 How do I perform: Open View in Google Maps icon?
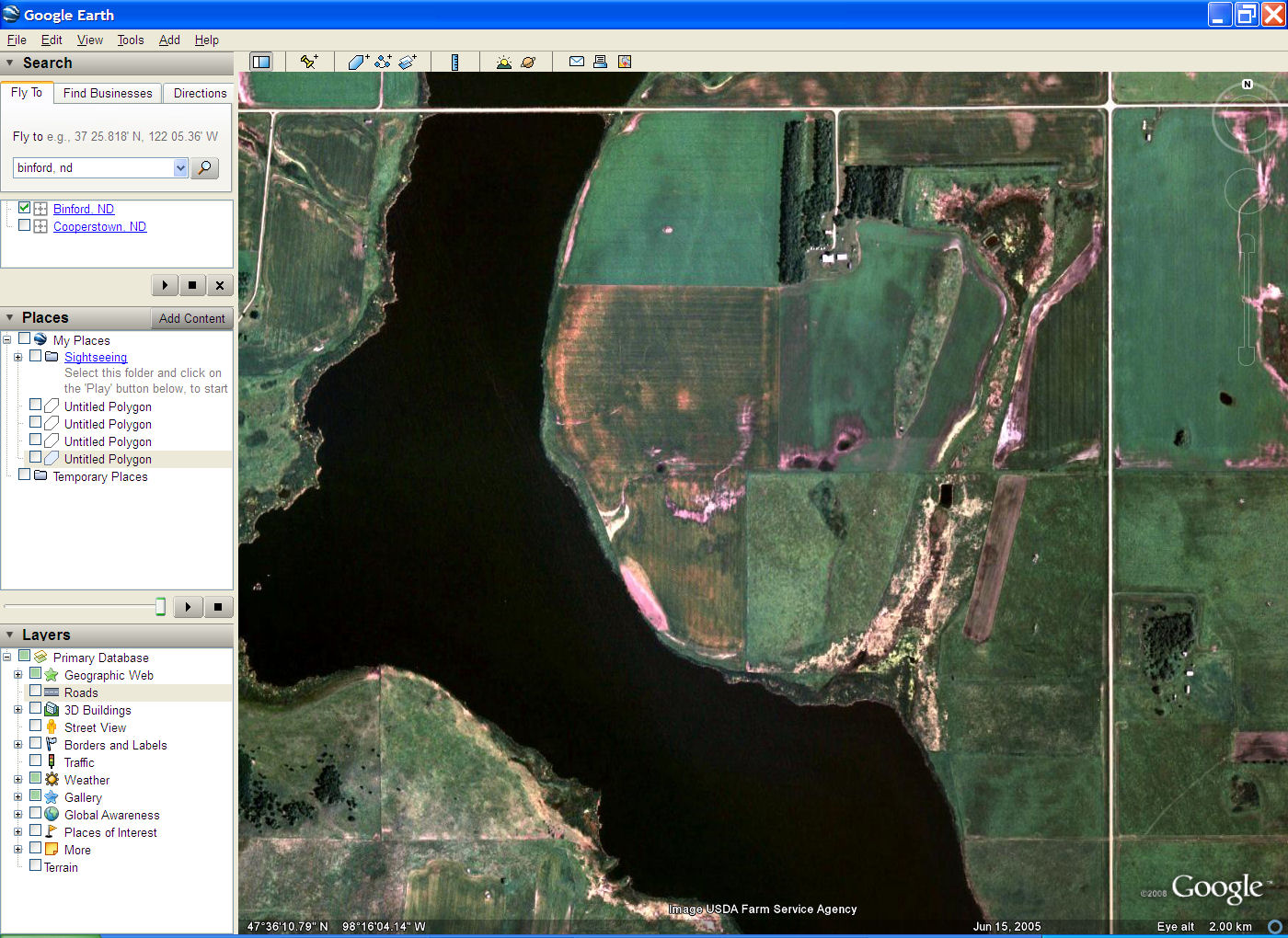[x=625, y=62]
